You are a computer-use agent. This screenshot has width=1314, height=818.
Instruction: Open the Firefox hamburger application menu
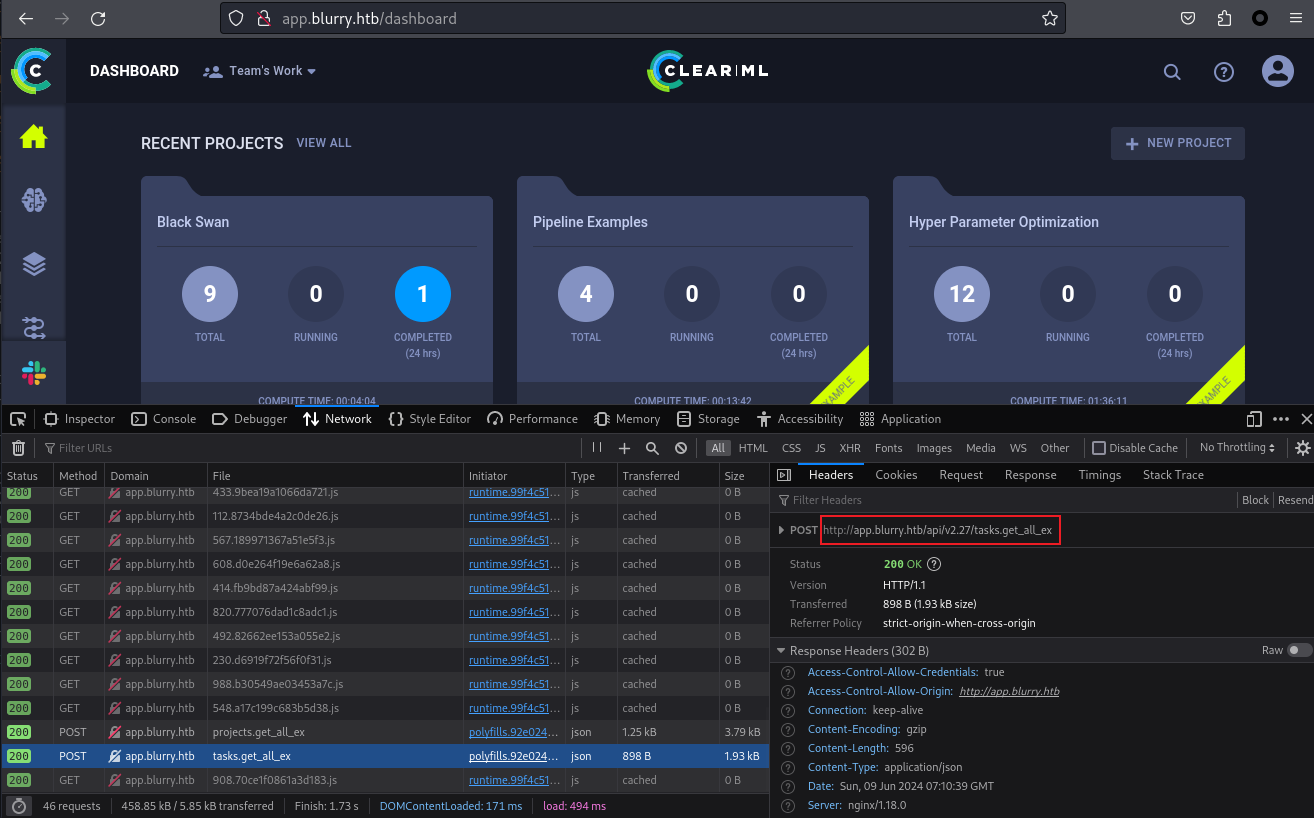tap(1296, 18)
